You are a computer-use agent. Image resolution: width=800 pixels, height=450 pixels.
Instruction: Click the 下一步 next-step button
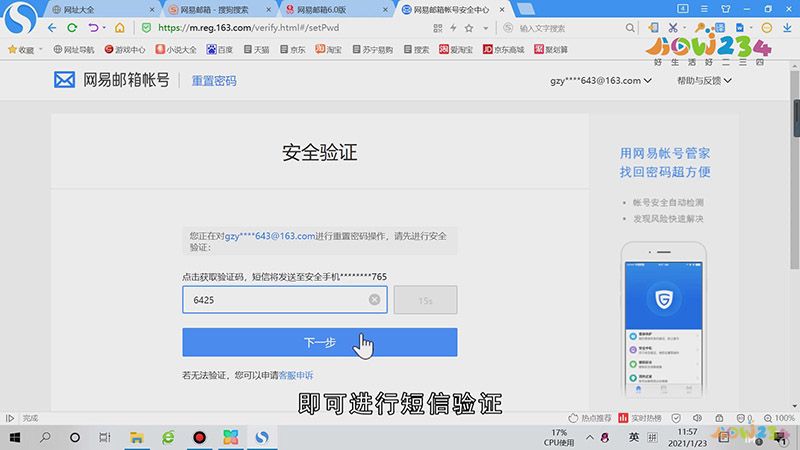point(320,342)
